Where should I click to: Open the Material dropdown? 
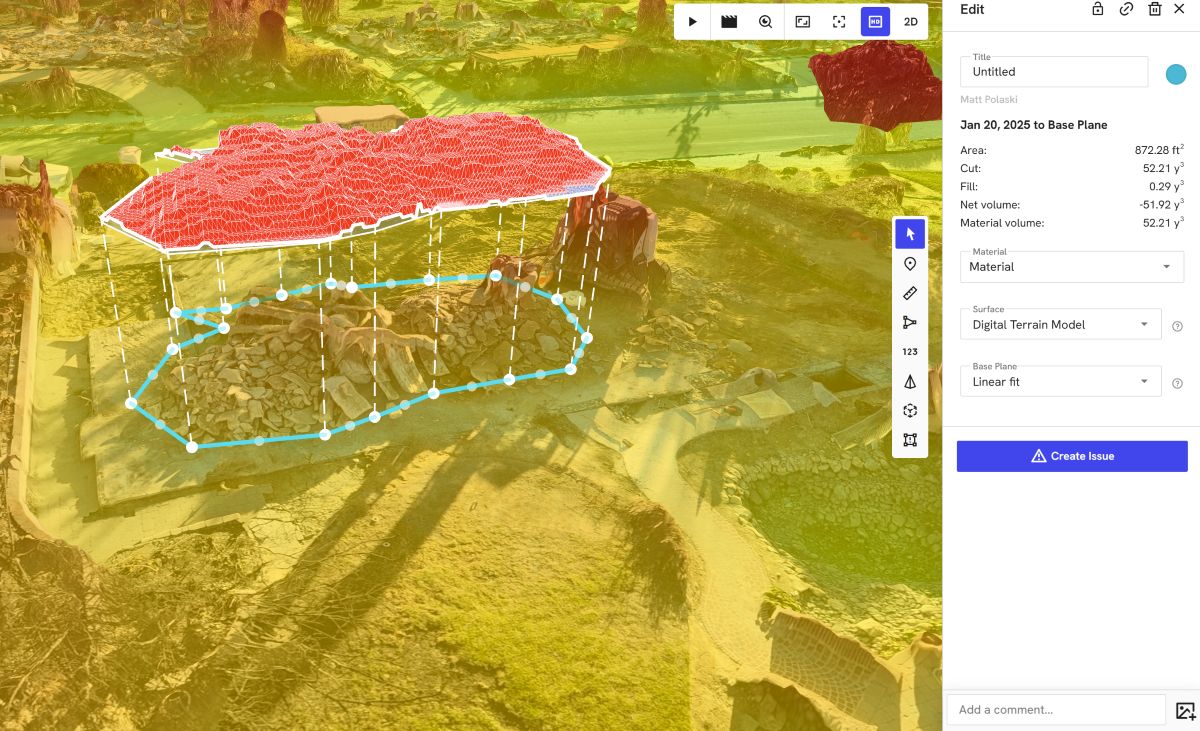(1071, 267)
